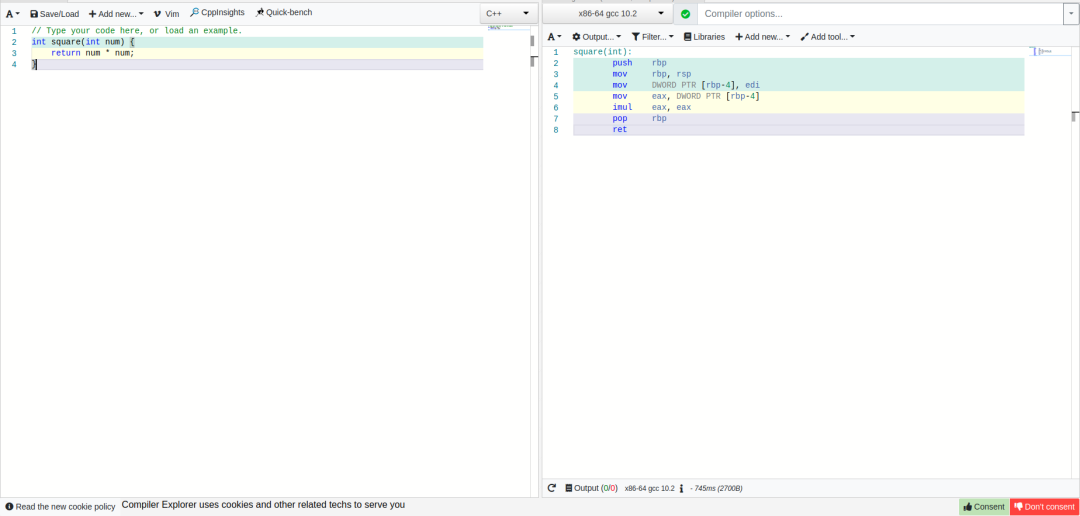Open the Output (0/0) panel button

click(591, 488)
